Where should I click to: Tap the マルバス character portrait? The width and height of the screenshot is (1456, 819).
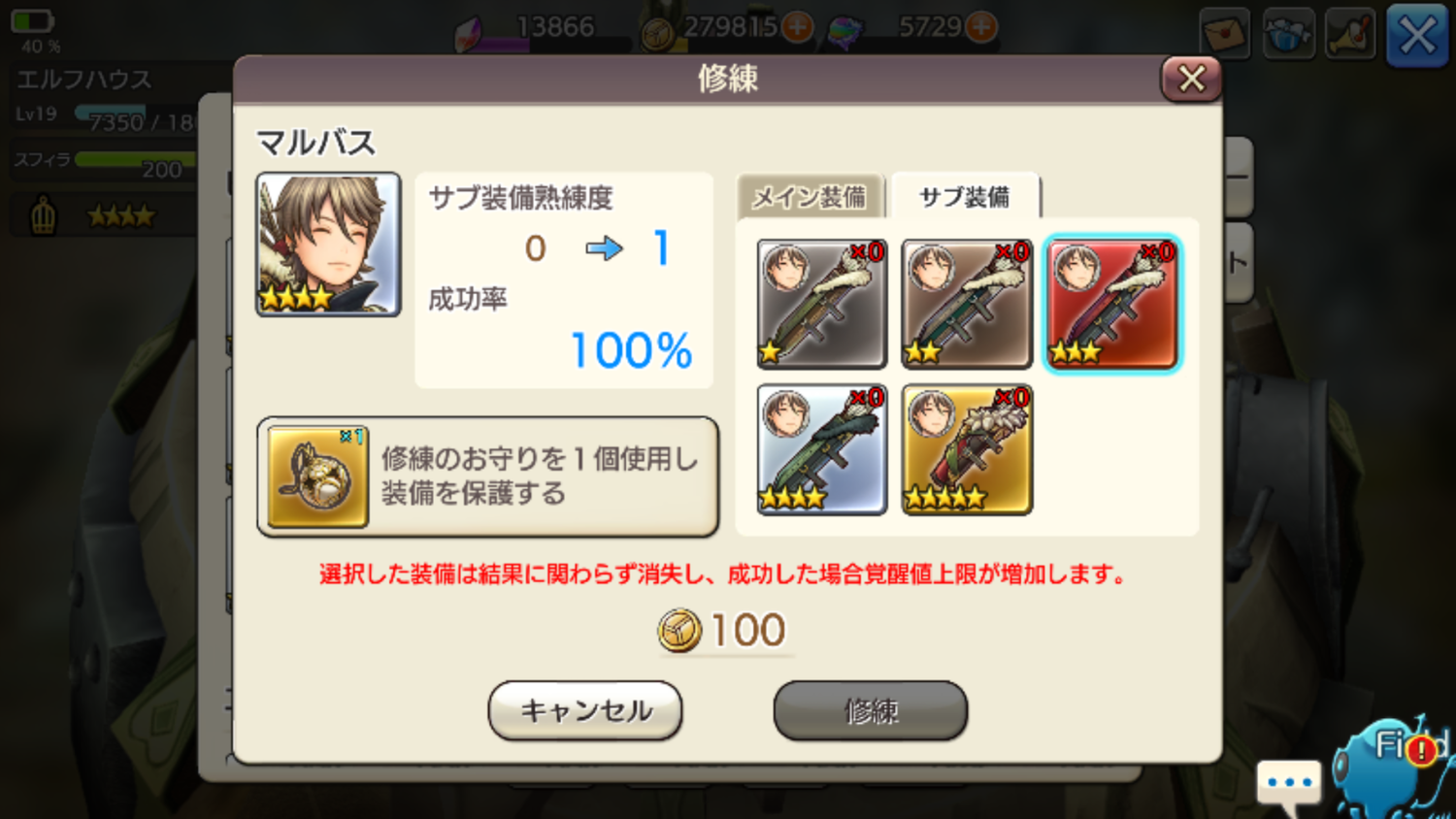tap(328, 245)
